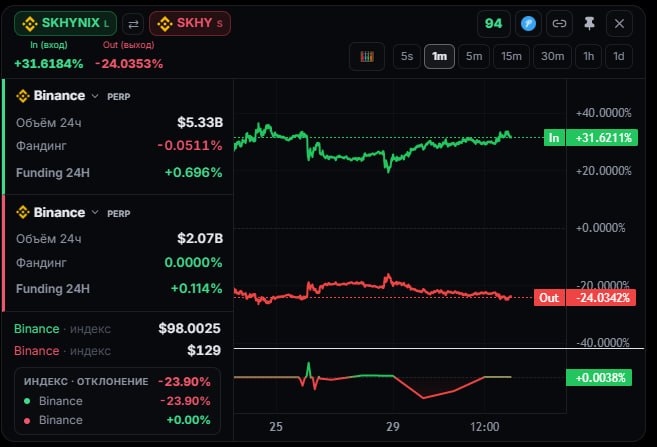Viewport: 657px width, 447px height.
Task: Click the red-dot Binance +0.00% row
Action: [117, 420]
